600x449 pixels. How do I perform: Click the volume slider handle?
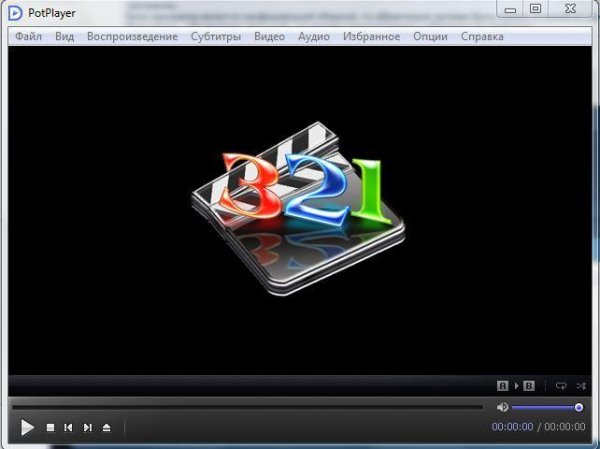coord(579,407)
